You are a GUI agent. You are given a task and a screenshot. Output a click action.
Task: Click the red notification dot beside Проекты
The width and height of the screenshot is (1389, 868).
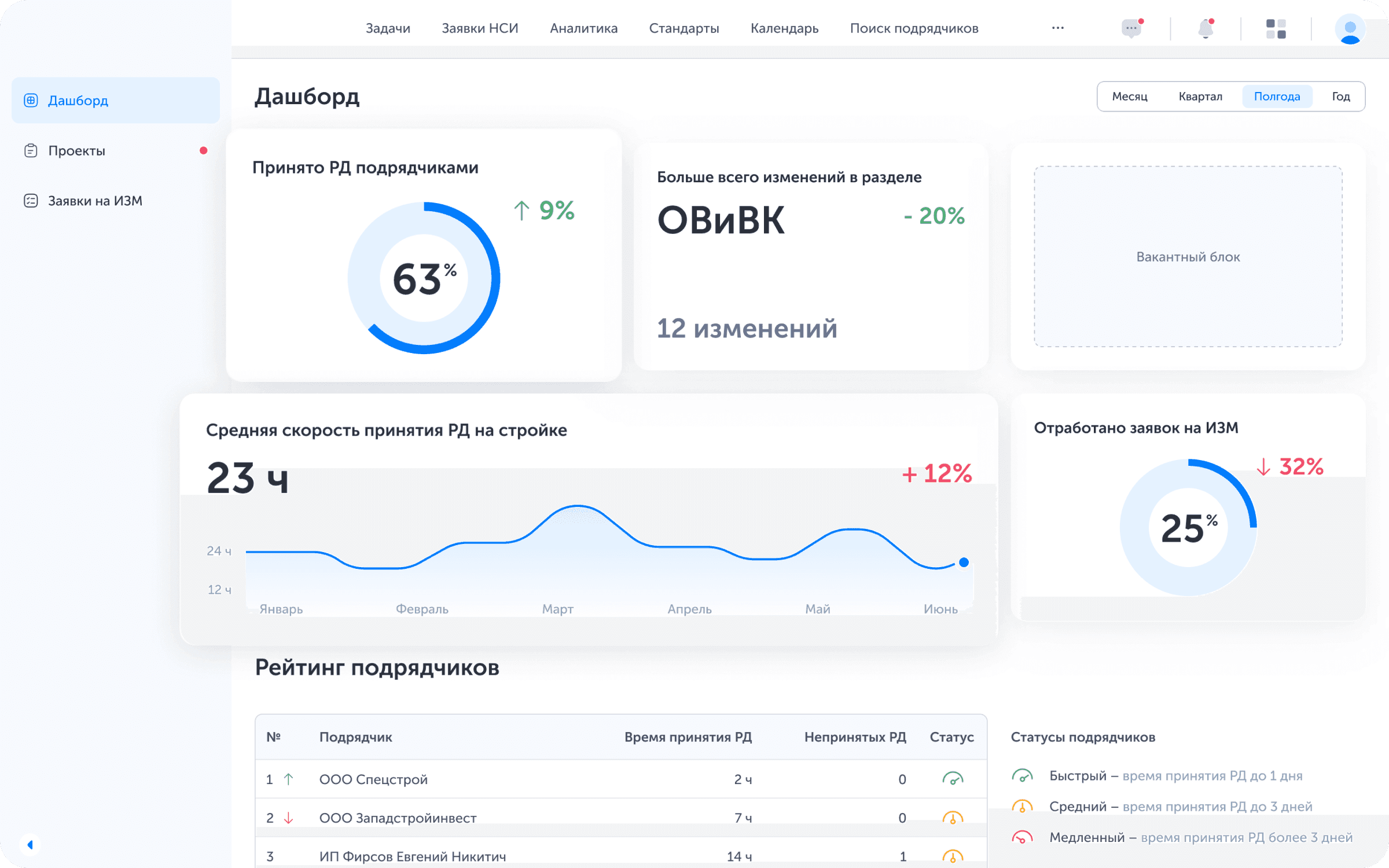[203, 150]
